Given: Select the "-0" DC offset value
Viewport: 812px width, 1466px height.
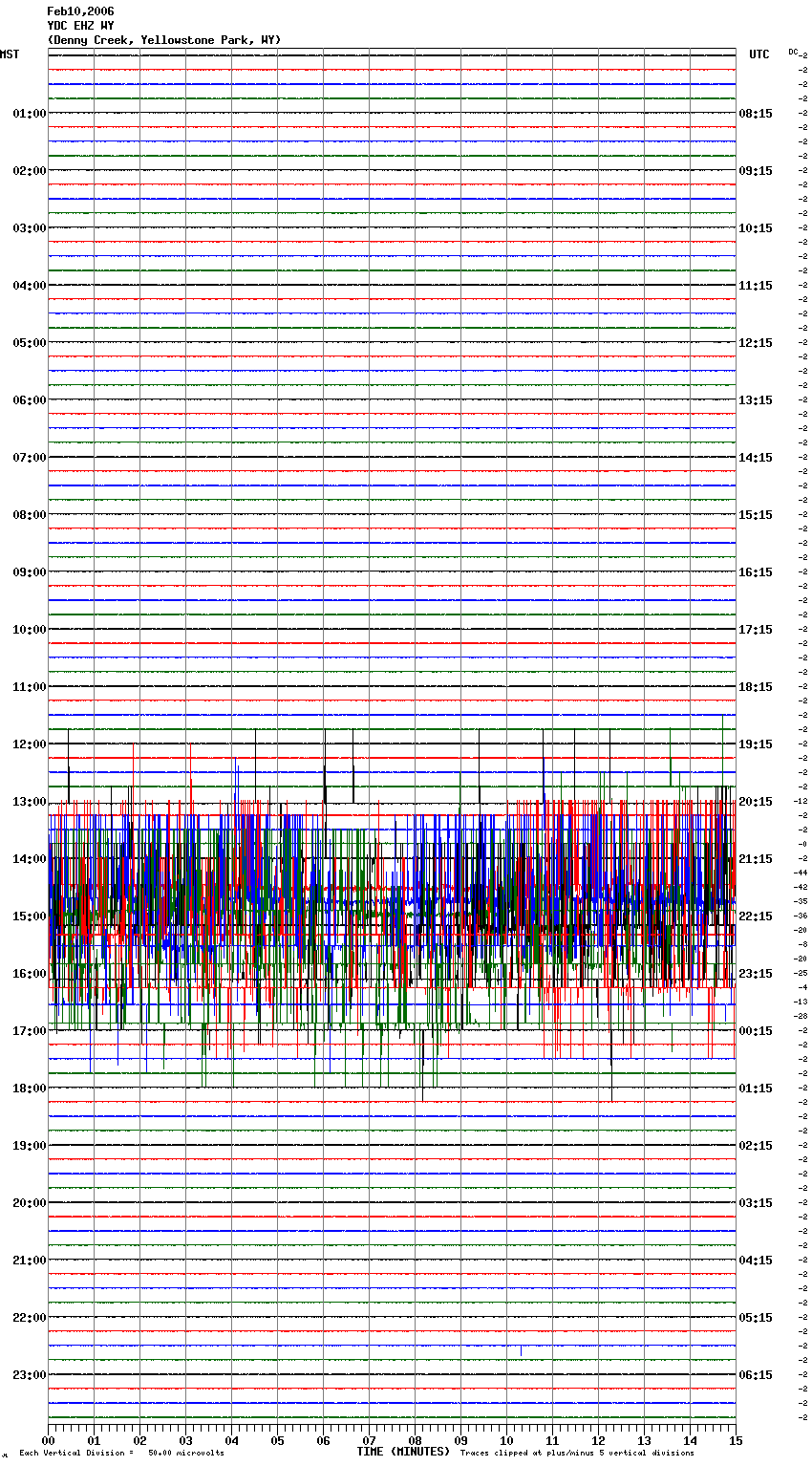Looking at the screenshot, I should coord(802,844).
